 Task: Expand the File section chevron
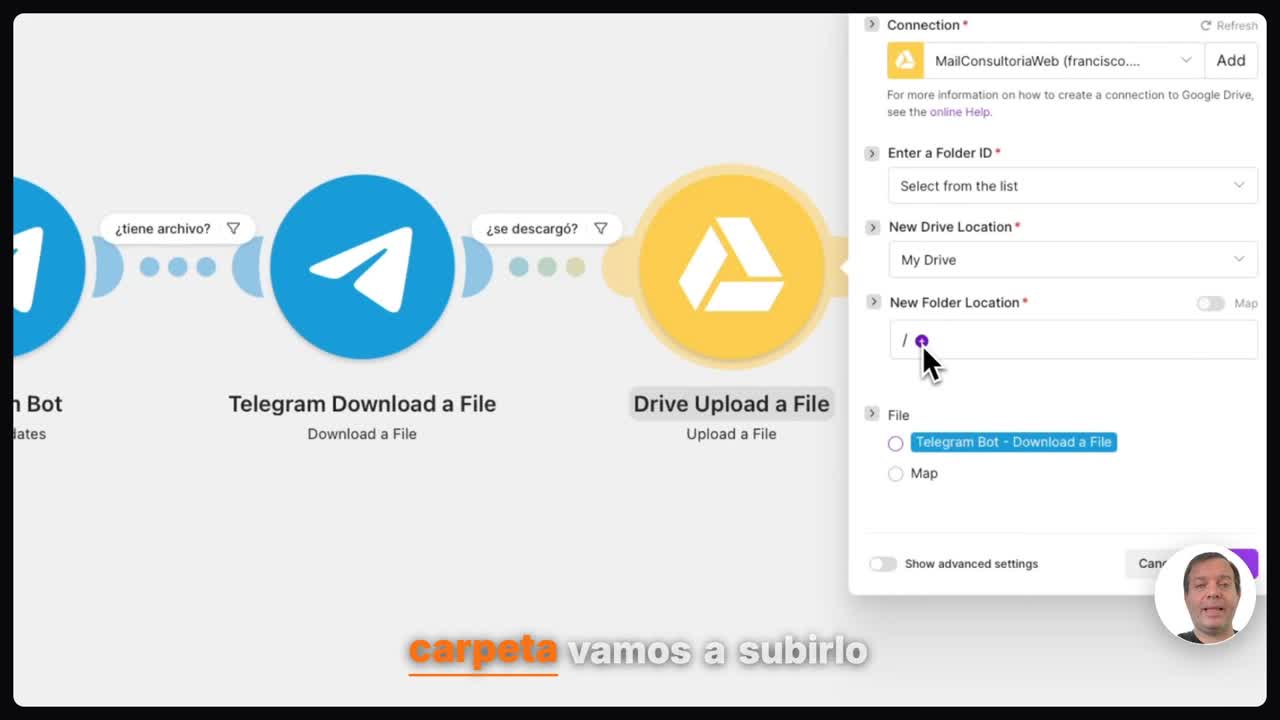(872, 414)
